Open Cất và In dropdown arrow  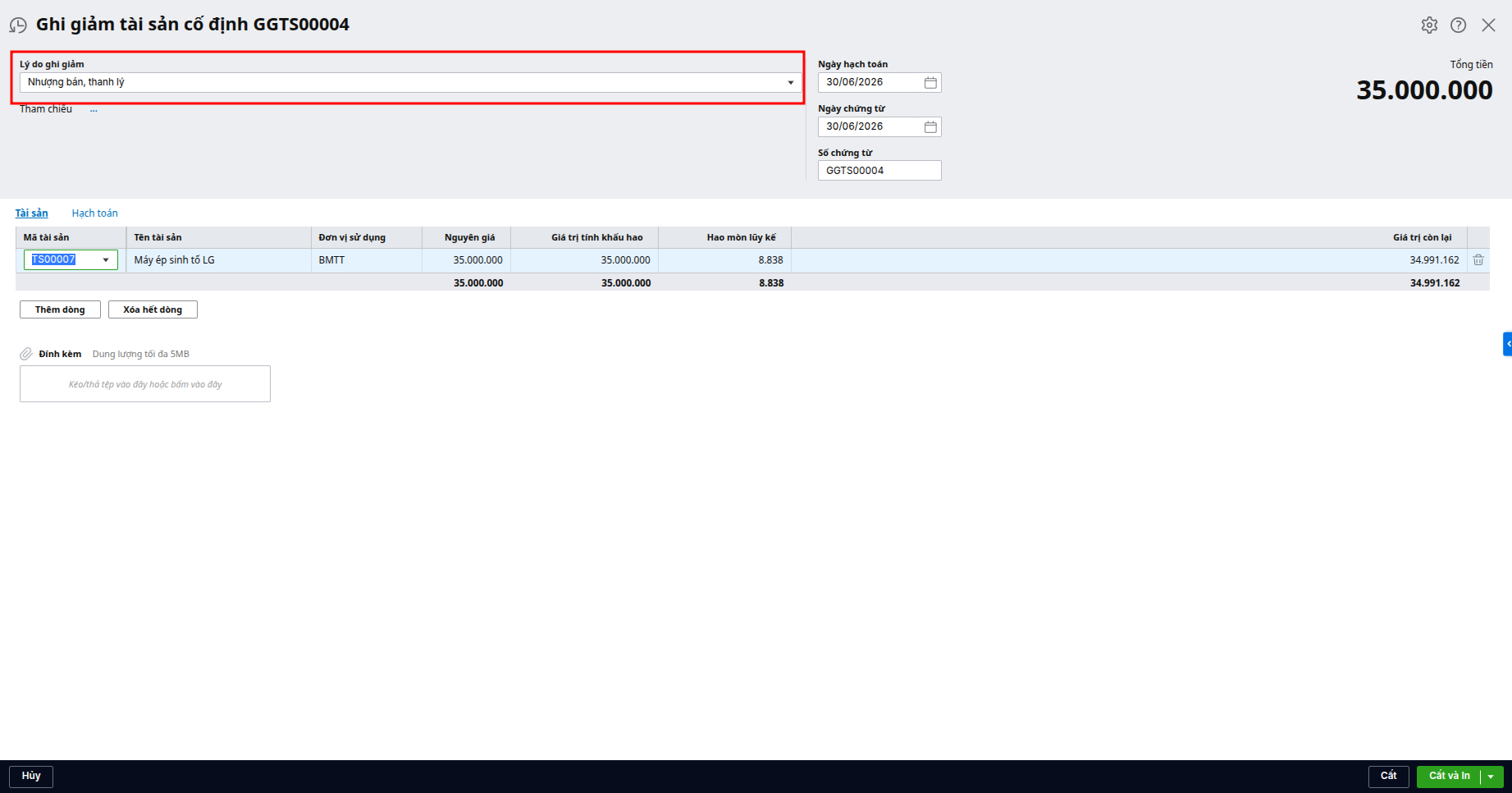(x=1491, y=777)
